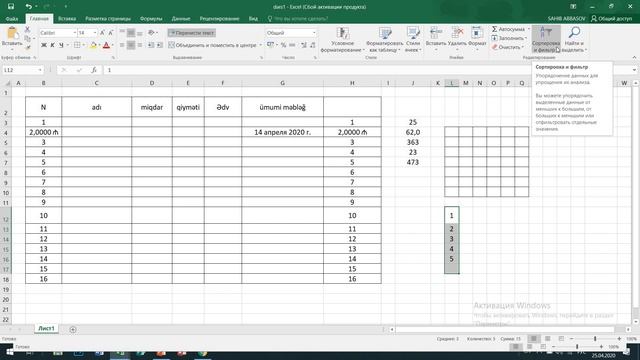Switch to the Данные tab
Screen dimensions: 640x360
point(181,18)
